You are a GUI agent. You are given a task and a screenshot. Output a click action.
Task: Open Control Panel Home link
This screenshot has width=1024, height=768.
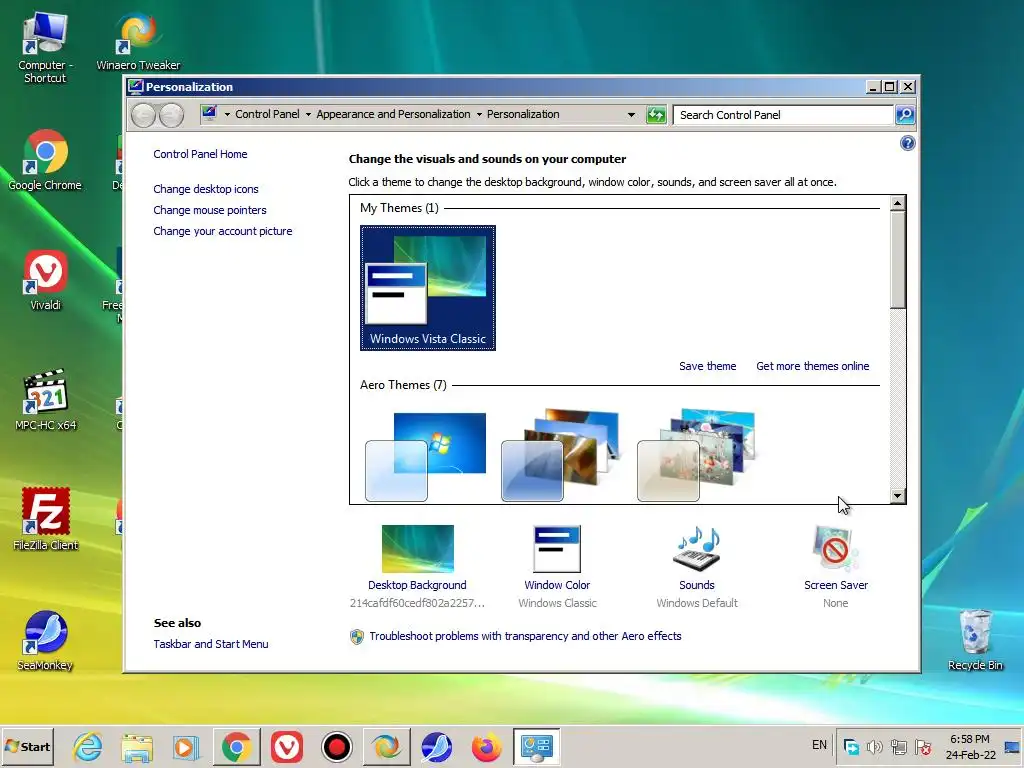coord(200,154)
